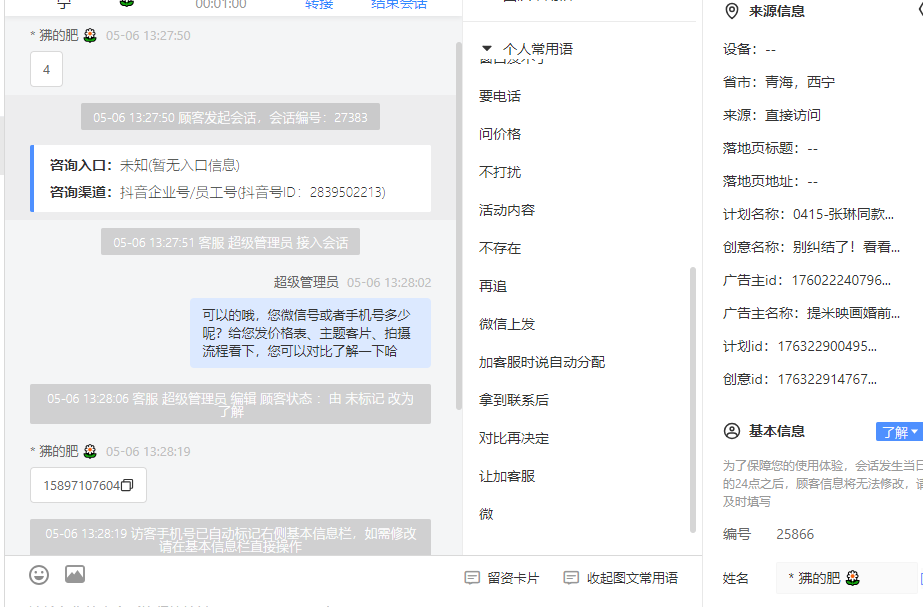Select the quick phrase 微
Viewport: 923px width, 607px height.
486,514
